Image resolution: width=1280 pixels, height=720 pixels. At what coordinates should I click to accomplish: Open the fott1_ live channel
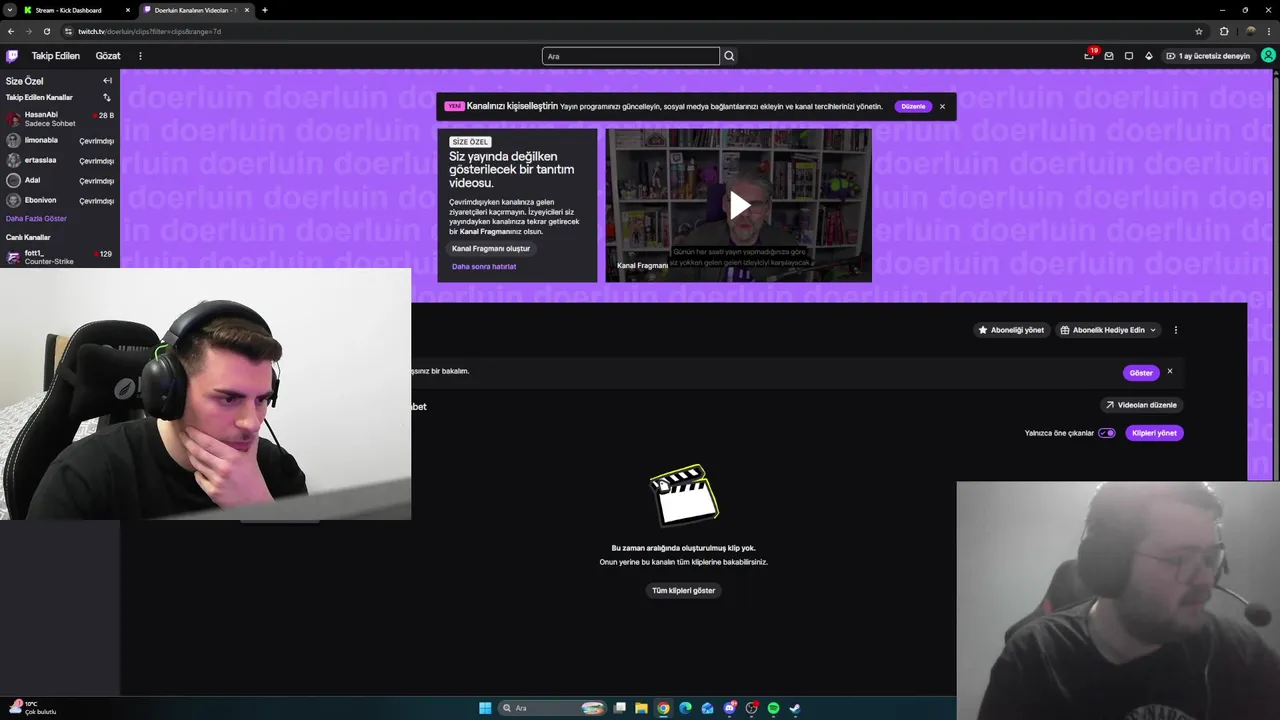[x=60, y=257]
